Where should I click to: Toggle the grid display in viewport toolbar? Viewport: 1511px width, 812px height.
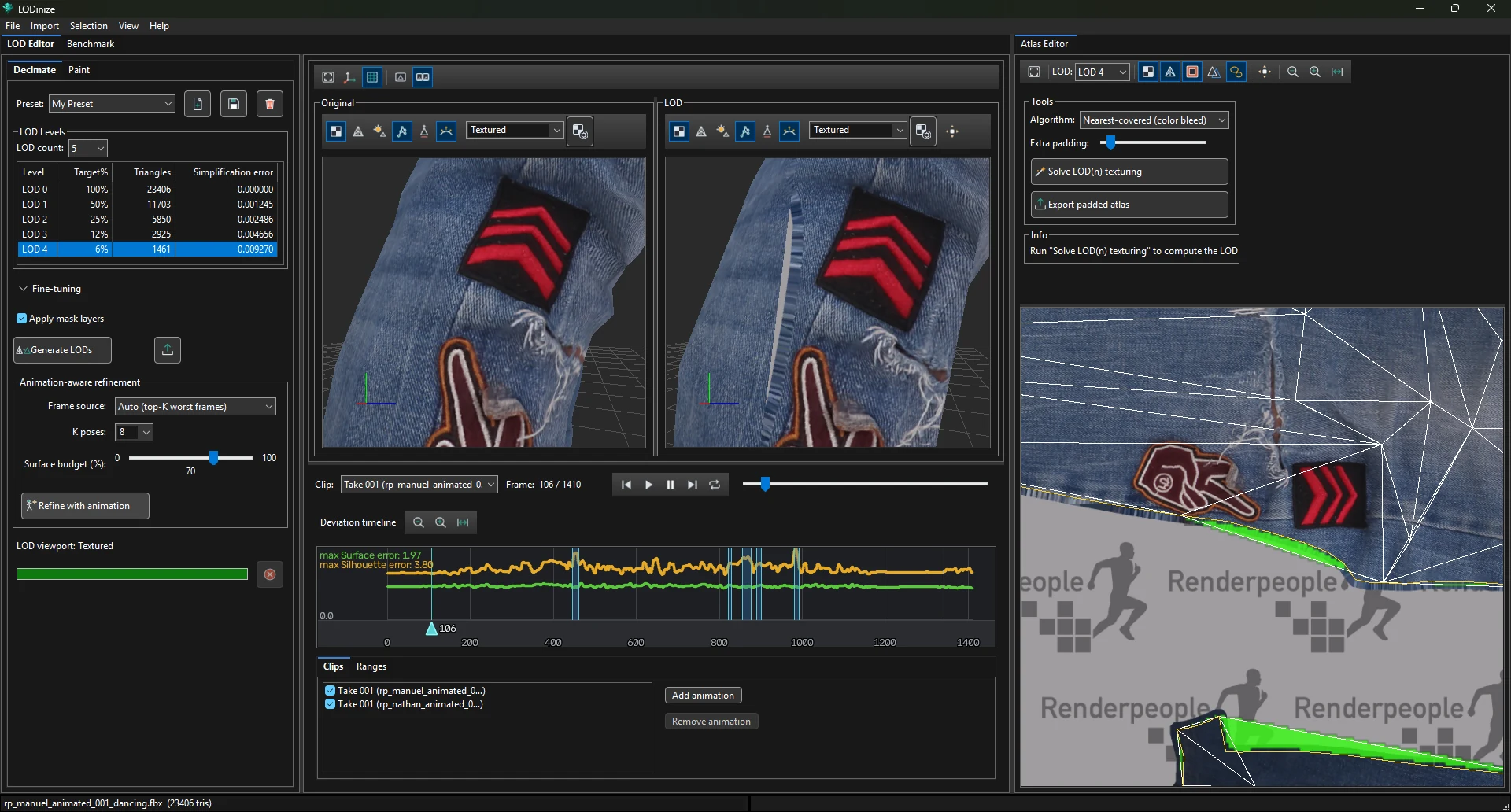pyautogui.click(x=372, y=77)
